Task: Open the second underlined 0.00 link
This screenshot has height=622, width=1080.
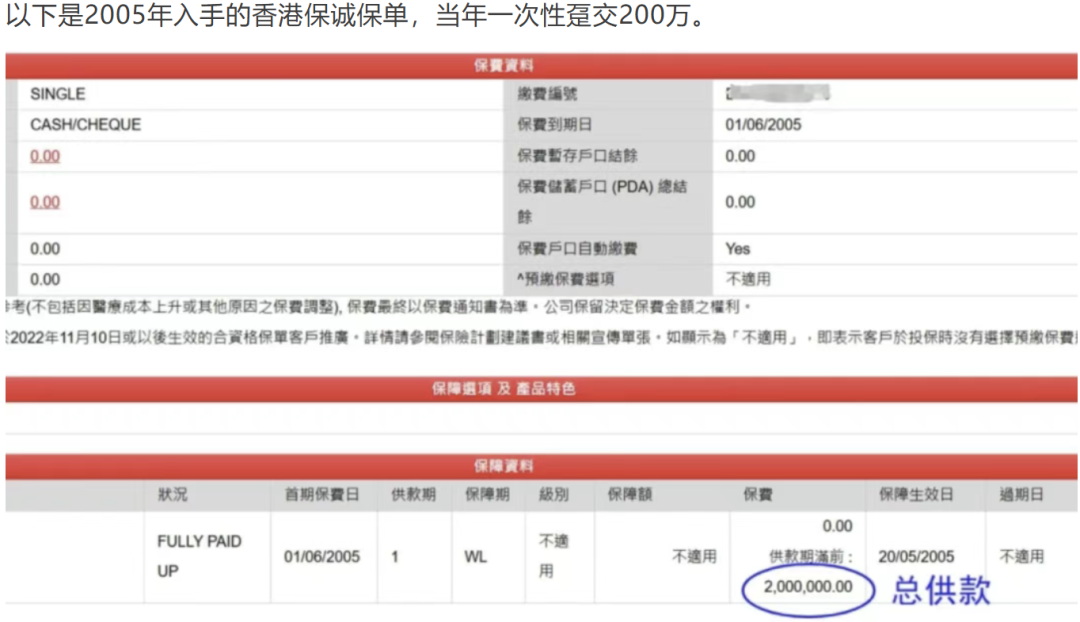Action: [x=45, y=202]
